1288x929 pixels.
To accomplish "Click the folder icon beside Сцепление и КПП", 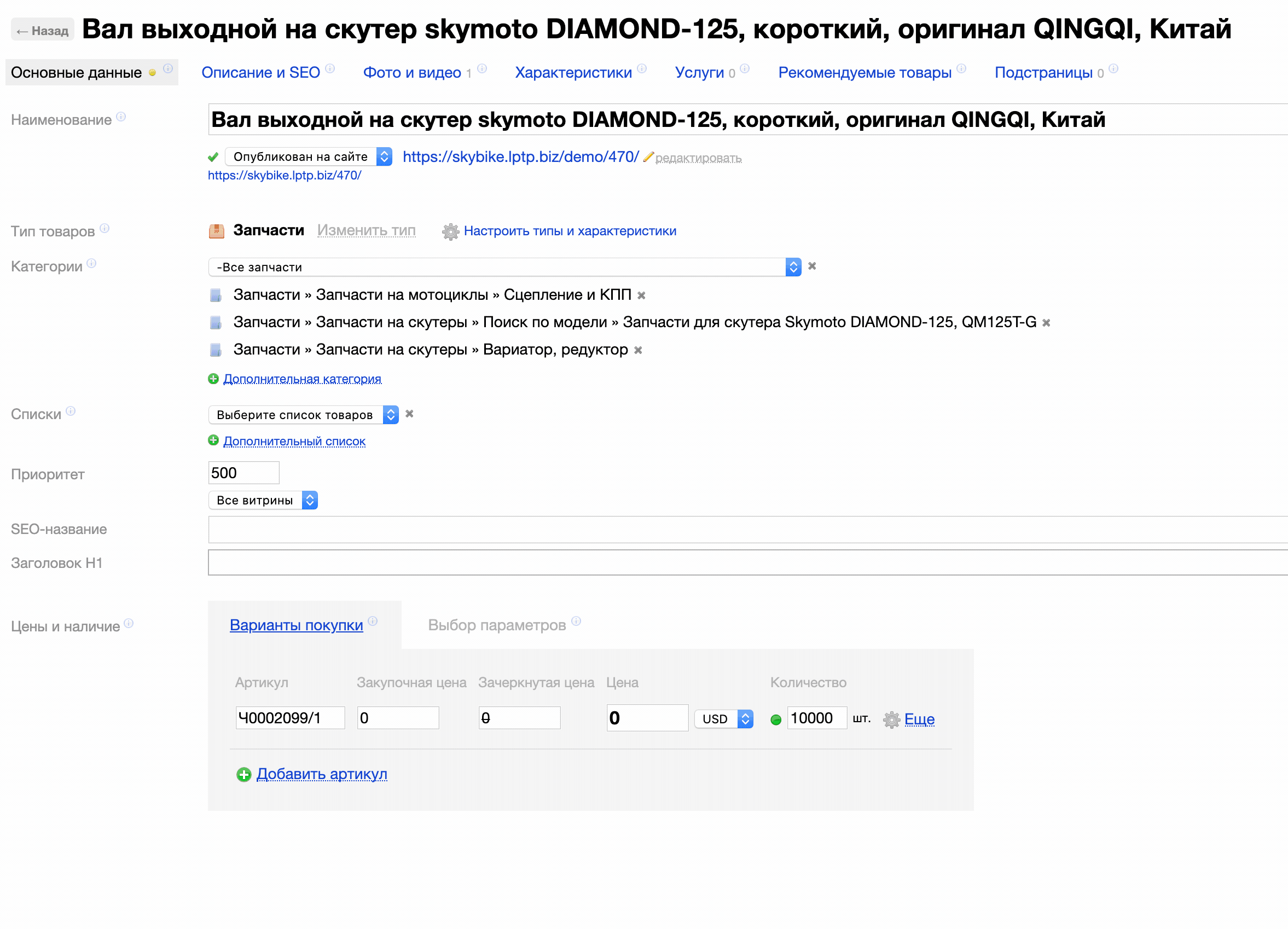I will pos(215,295).
